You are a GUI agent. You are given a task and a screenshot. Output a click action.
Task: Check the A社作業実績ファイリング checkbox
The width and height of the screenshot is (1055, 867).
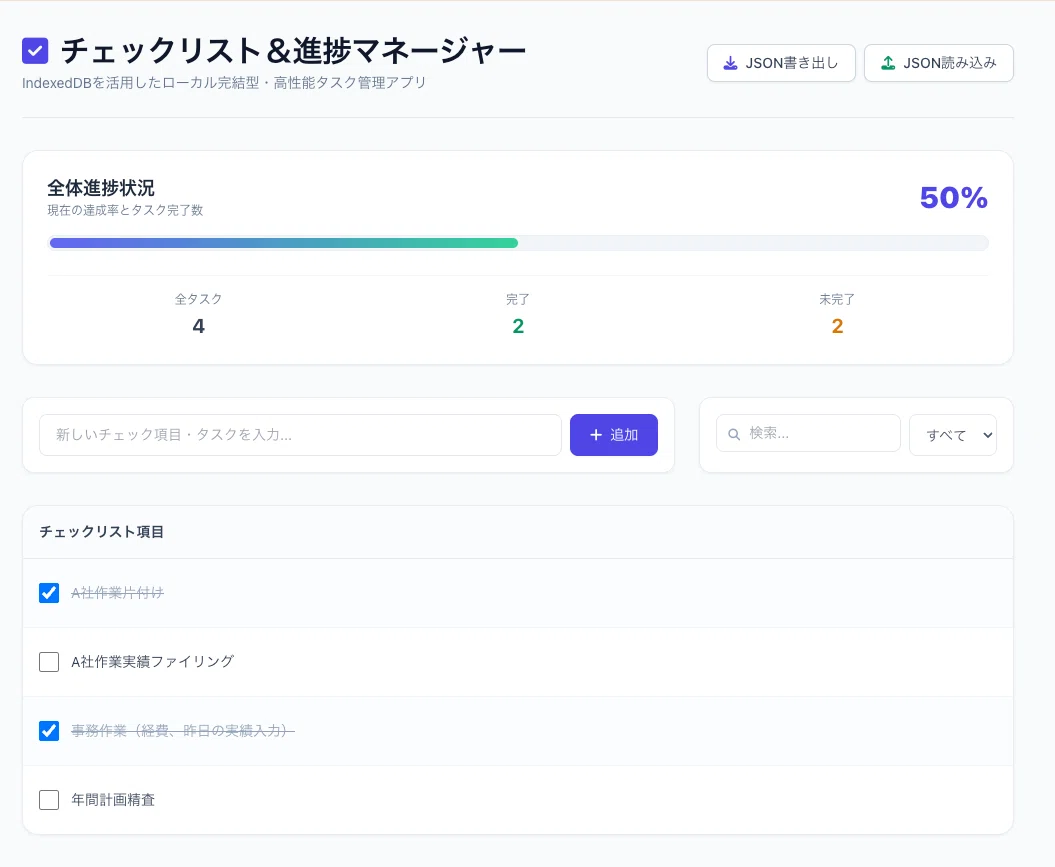(x=49, y=662)
